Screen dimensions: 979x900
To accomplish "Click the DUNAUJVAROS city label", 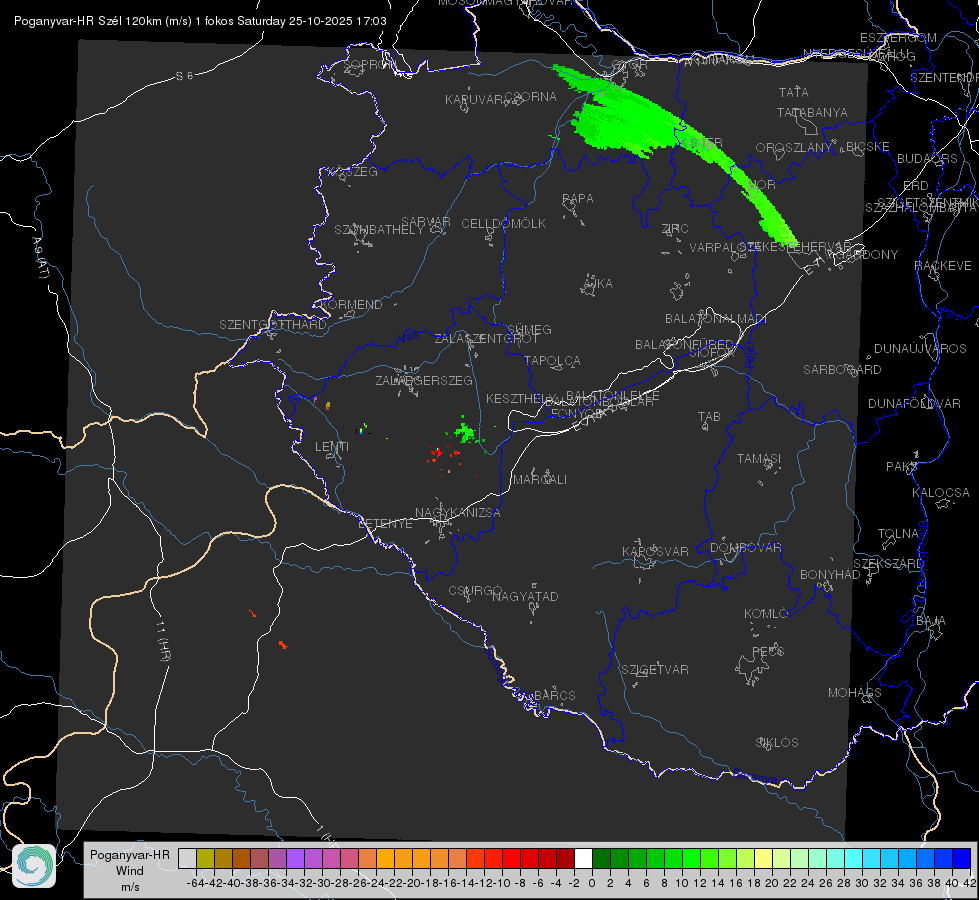I will pos(920,349).
